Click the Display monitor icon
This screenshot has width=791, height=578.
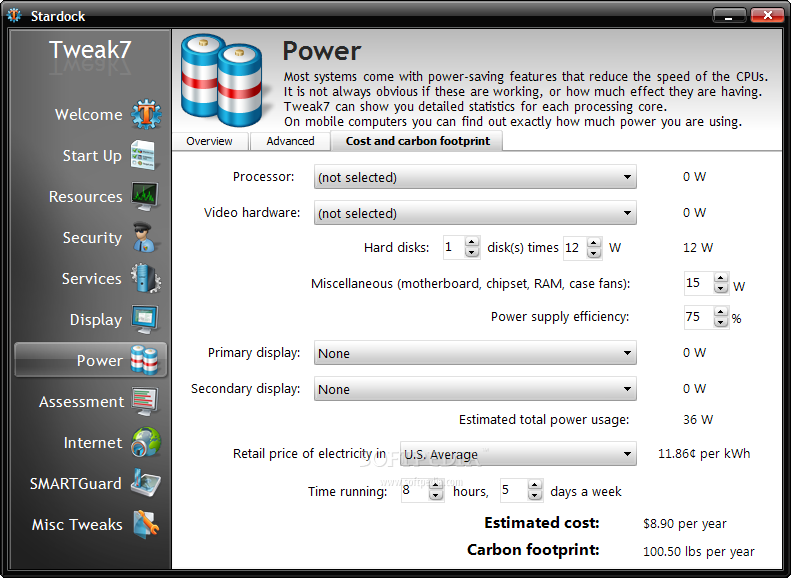tap(145, 319)
